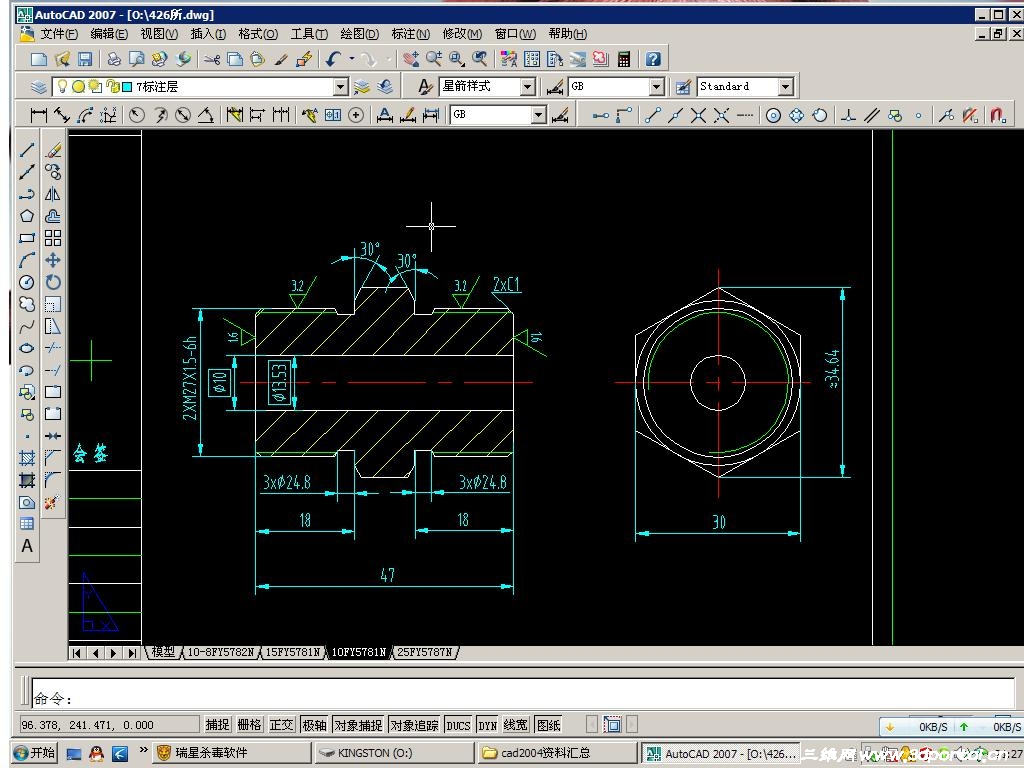Image resolution: width=1024 pixels, height=768 pixels.
Task: Click in the 命令 command line field
Action: click(x=522, y=693)
